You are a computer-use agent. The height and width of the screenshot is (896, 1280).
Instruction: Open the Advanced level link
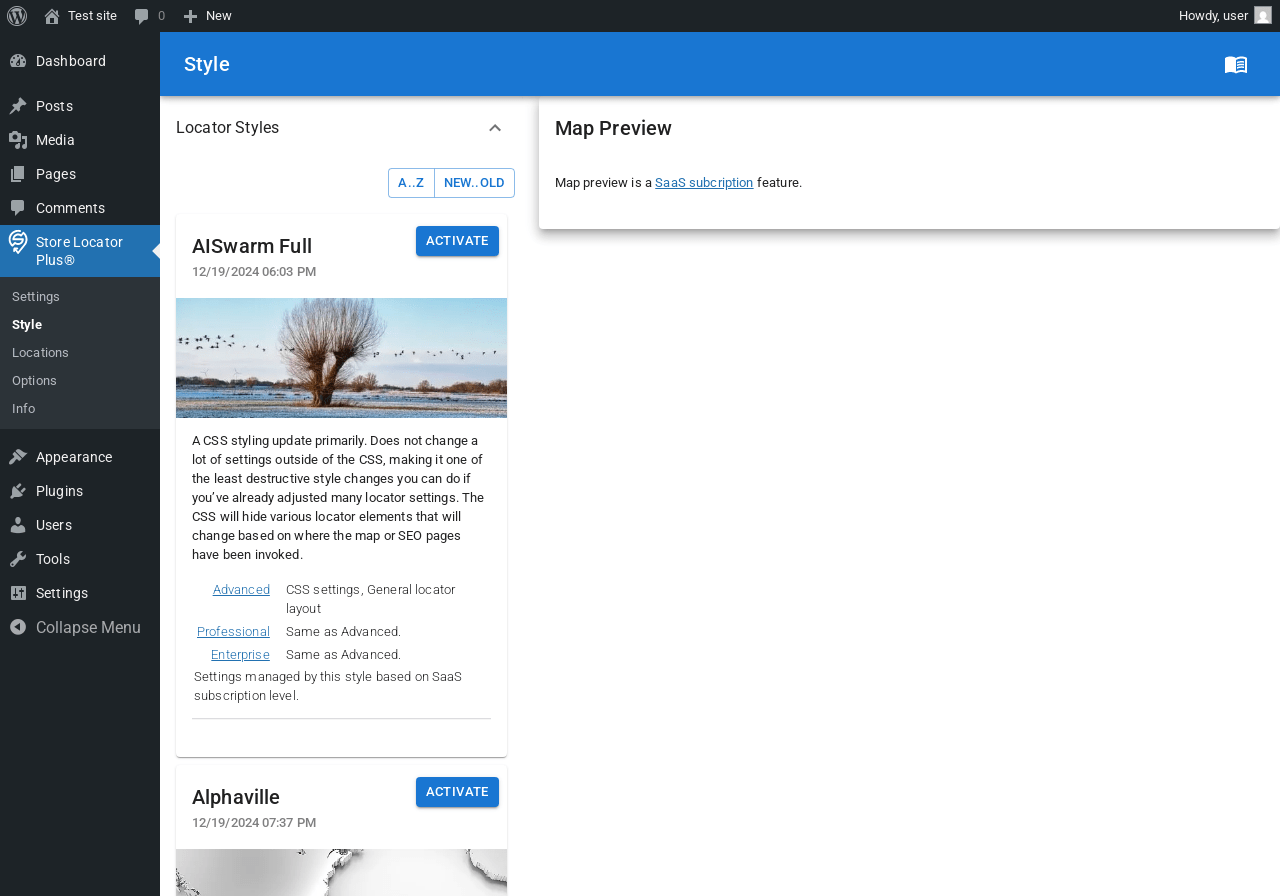coord(241,590)
